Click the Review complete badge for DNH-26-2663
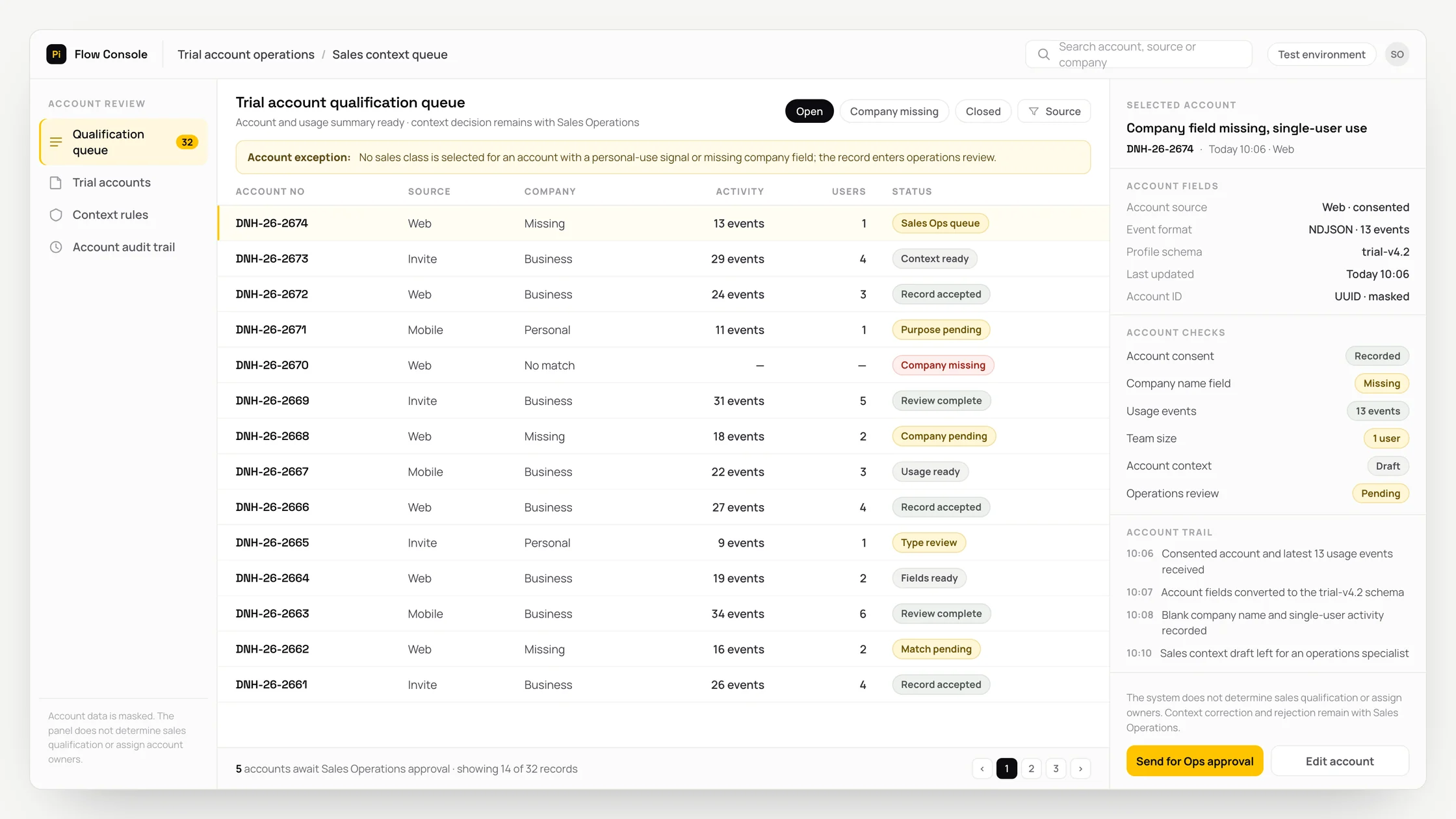1456x819 pixels. click(941, 614)
